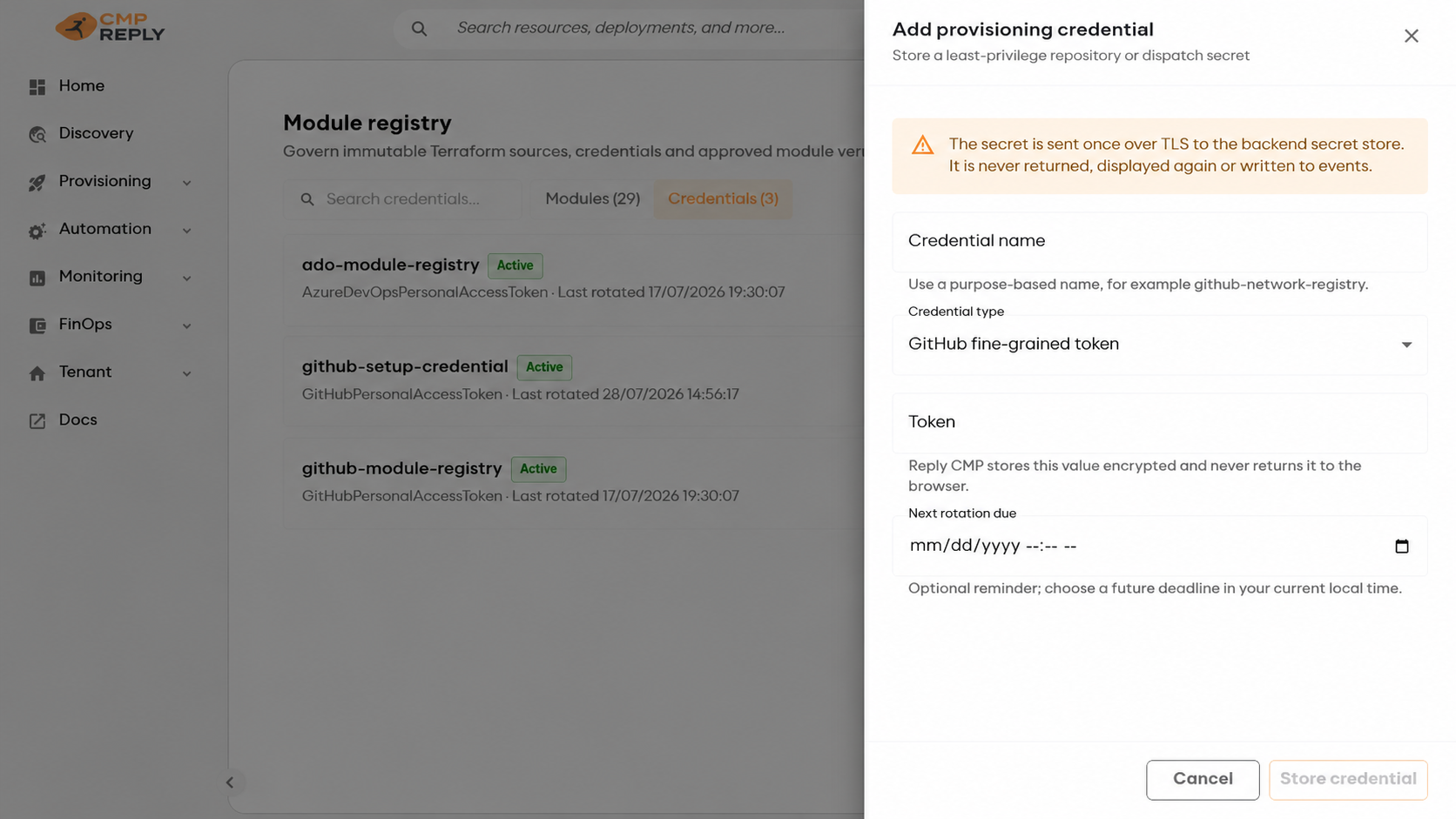The width and height of the screenshot is (1456, 819).
Task: Click the Tenant house icon
Action: (x=37, y=373)
